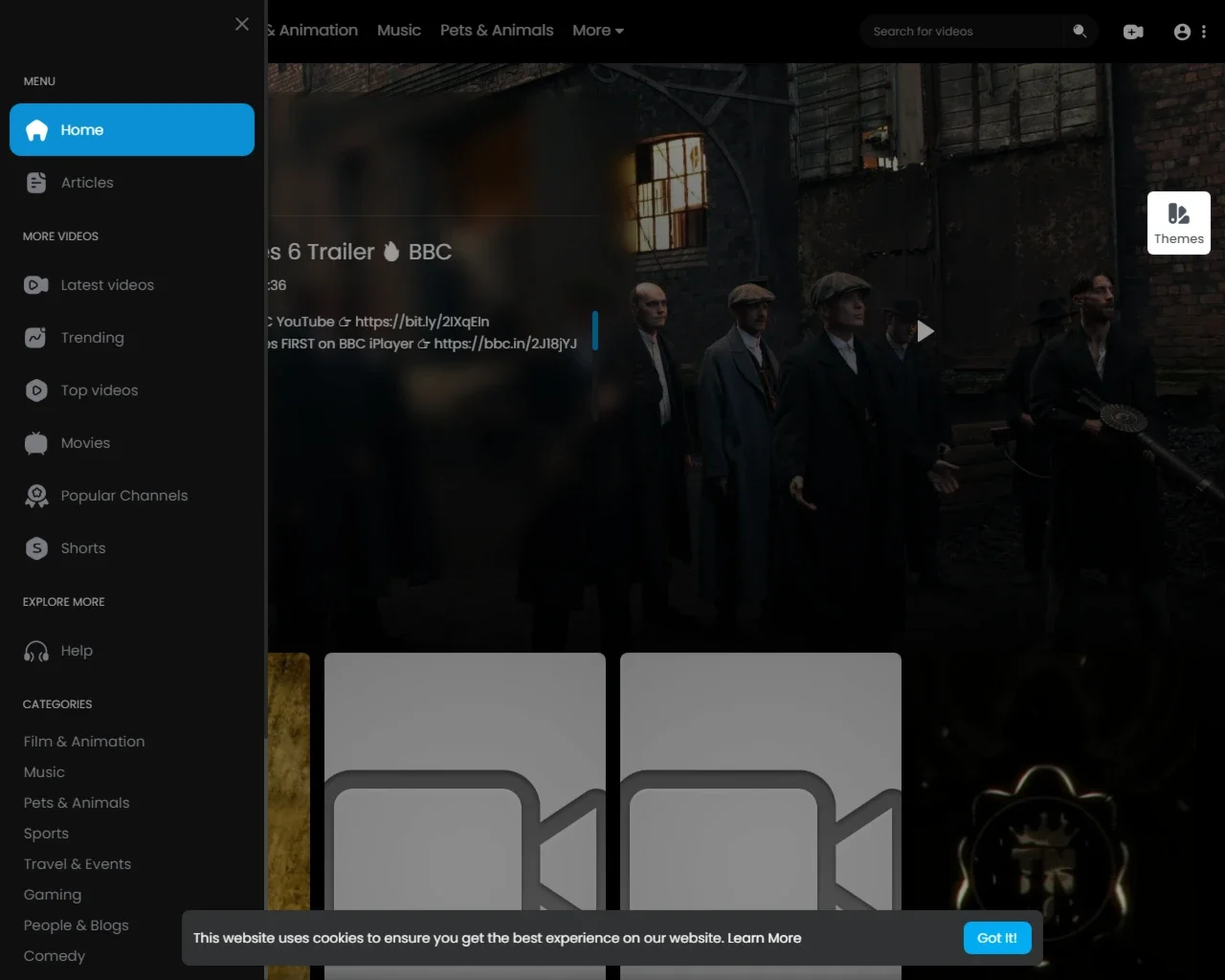Click the Movies label in side menu
The height and width of the screenshot is (980, 1225).
click(85, 443)
